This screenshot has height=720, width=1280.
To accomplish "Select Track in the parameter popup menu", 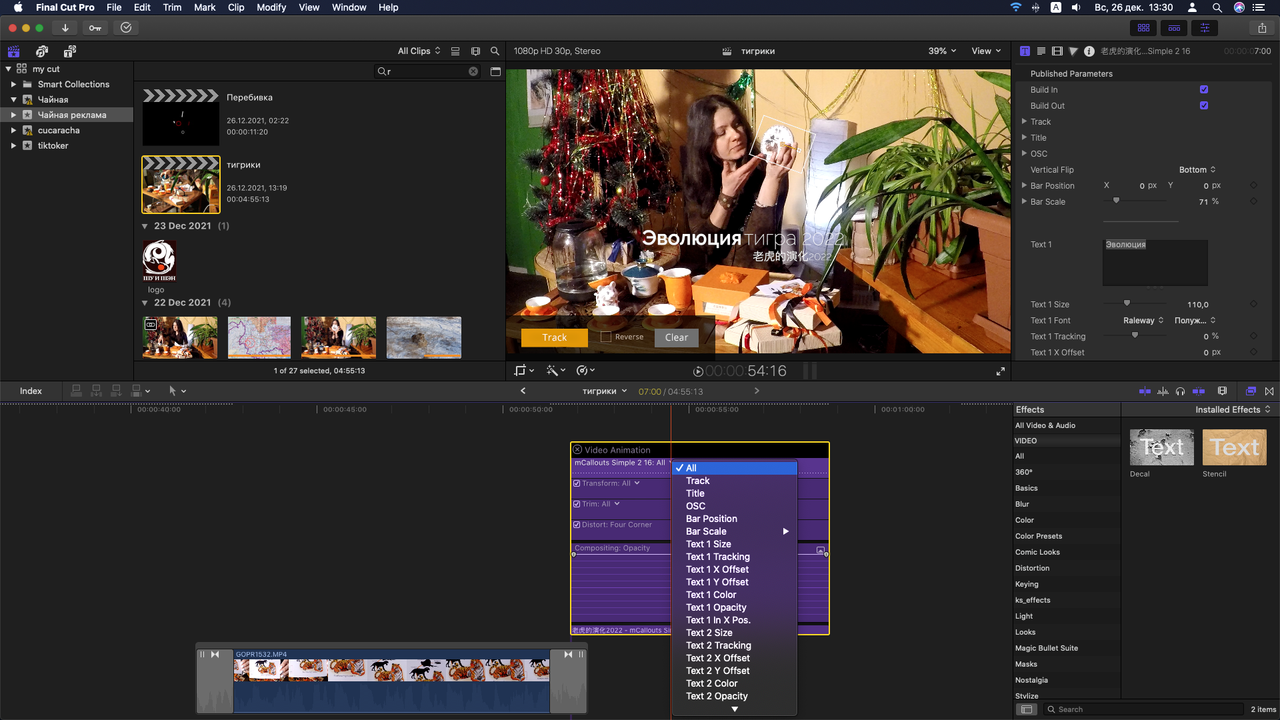I will [735, 481].
